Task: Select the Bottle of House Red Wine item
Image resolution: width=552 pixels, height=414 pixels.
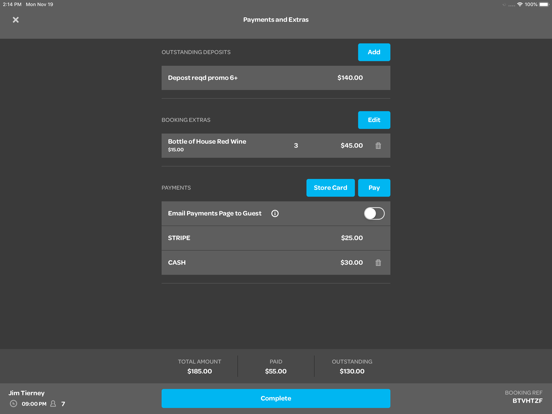Action: tap(207, 142)
